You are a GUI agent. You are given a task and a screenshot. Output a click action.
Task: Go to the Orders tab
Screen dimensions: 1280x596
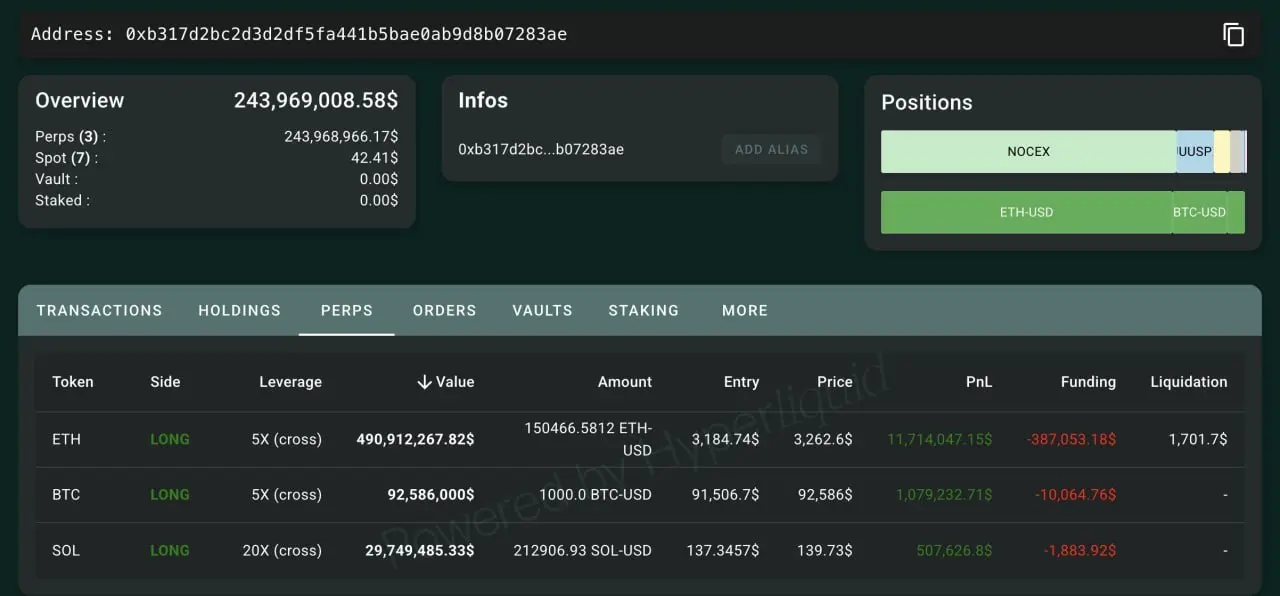click(x=444, y=310)
